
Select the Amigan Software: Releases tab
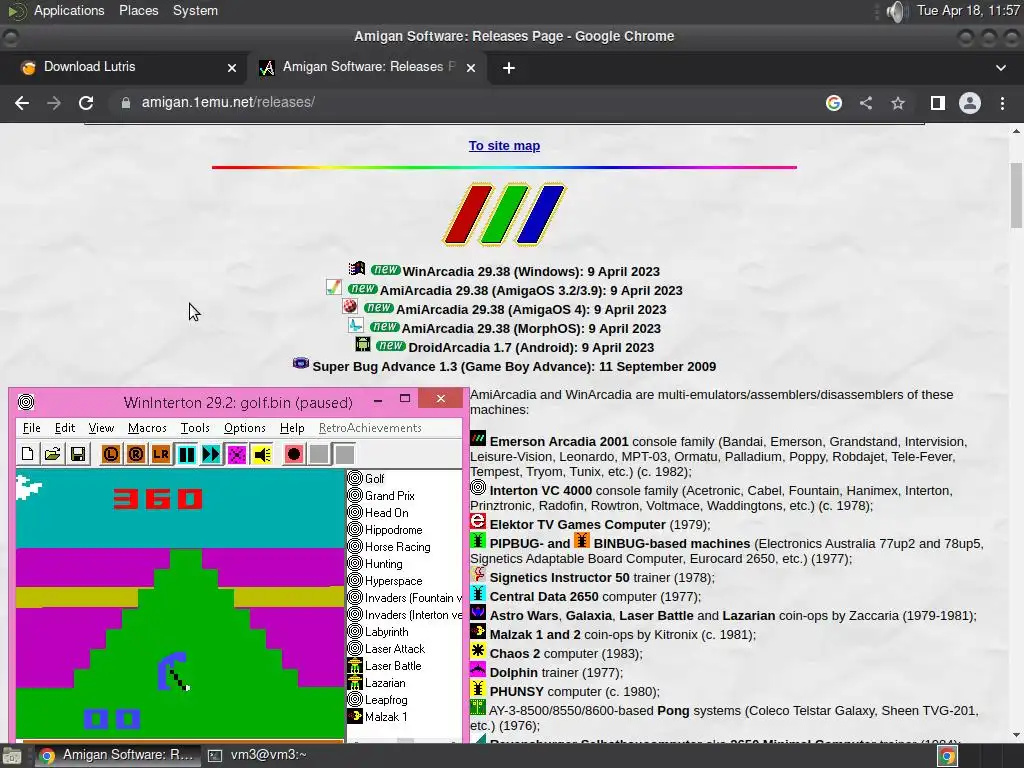(369, 67)
